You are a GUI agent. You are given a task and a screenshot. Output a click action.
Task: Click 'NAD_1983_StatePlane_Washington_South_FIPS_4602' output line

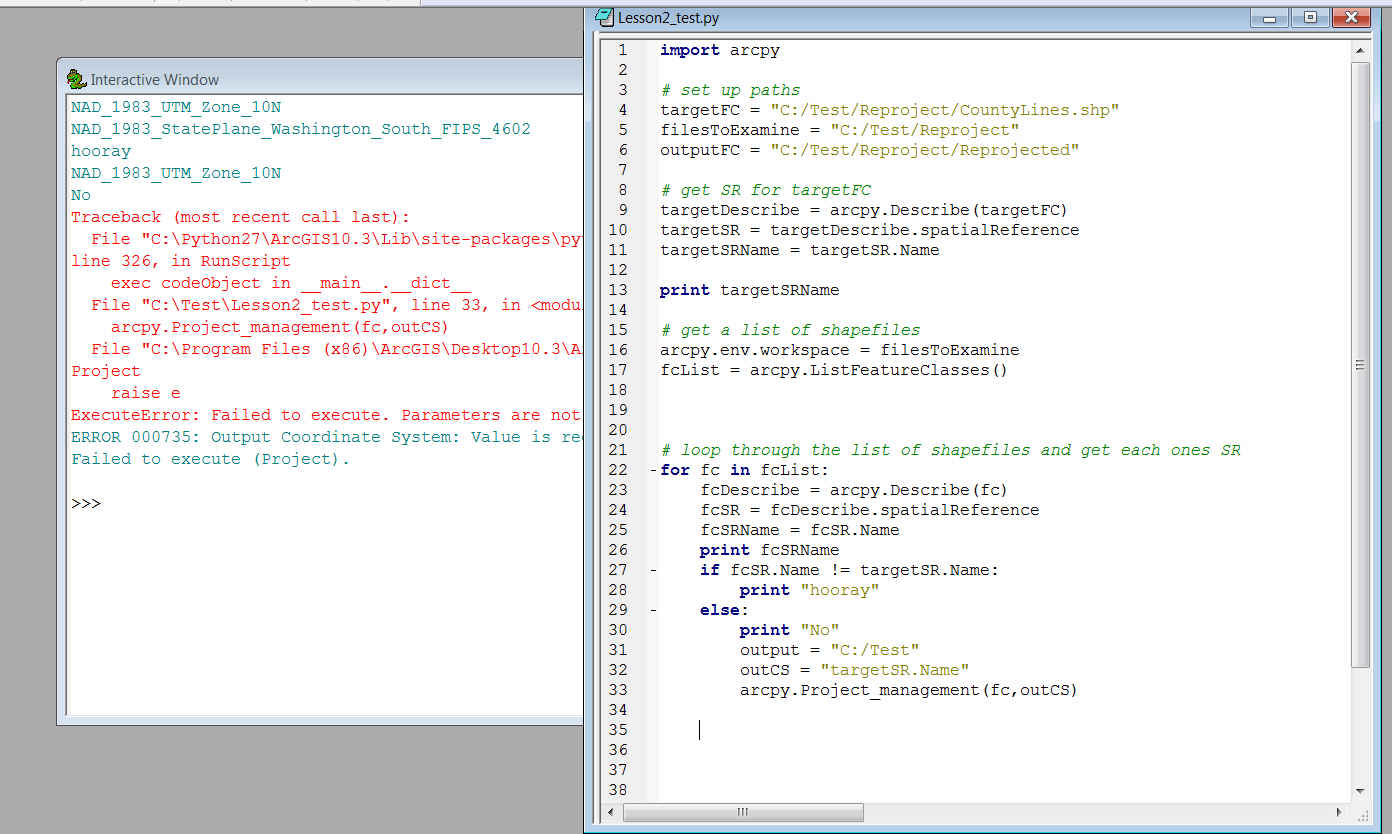(301, 129)
